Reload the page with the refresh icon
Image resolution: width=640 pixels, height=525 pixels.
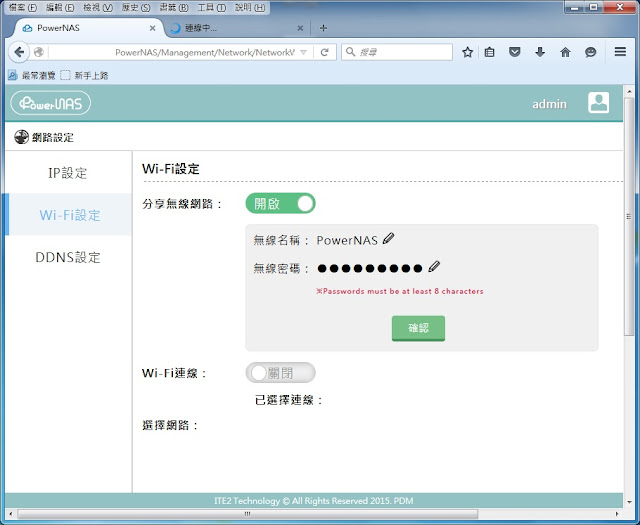324,52
